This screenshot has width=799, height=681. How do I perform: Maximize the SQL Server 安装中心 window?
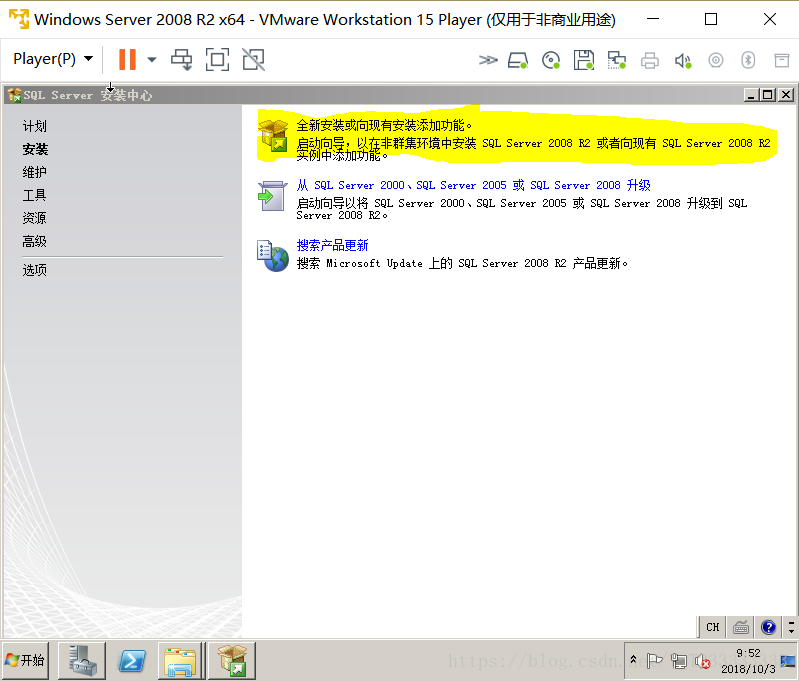tap(768, 95)
